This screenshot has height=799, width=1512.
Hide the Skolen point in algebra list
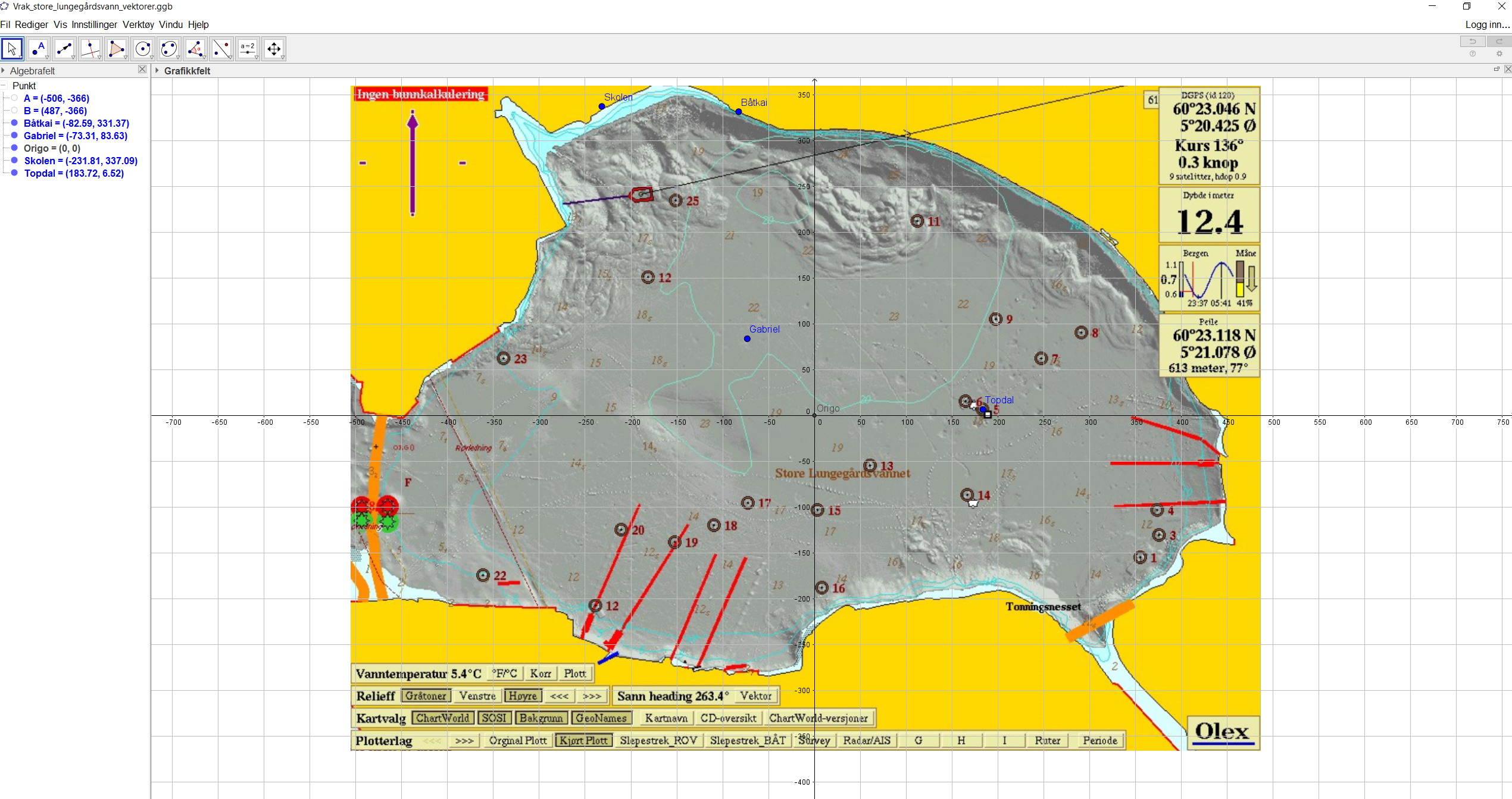(x=14, y=161)
